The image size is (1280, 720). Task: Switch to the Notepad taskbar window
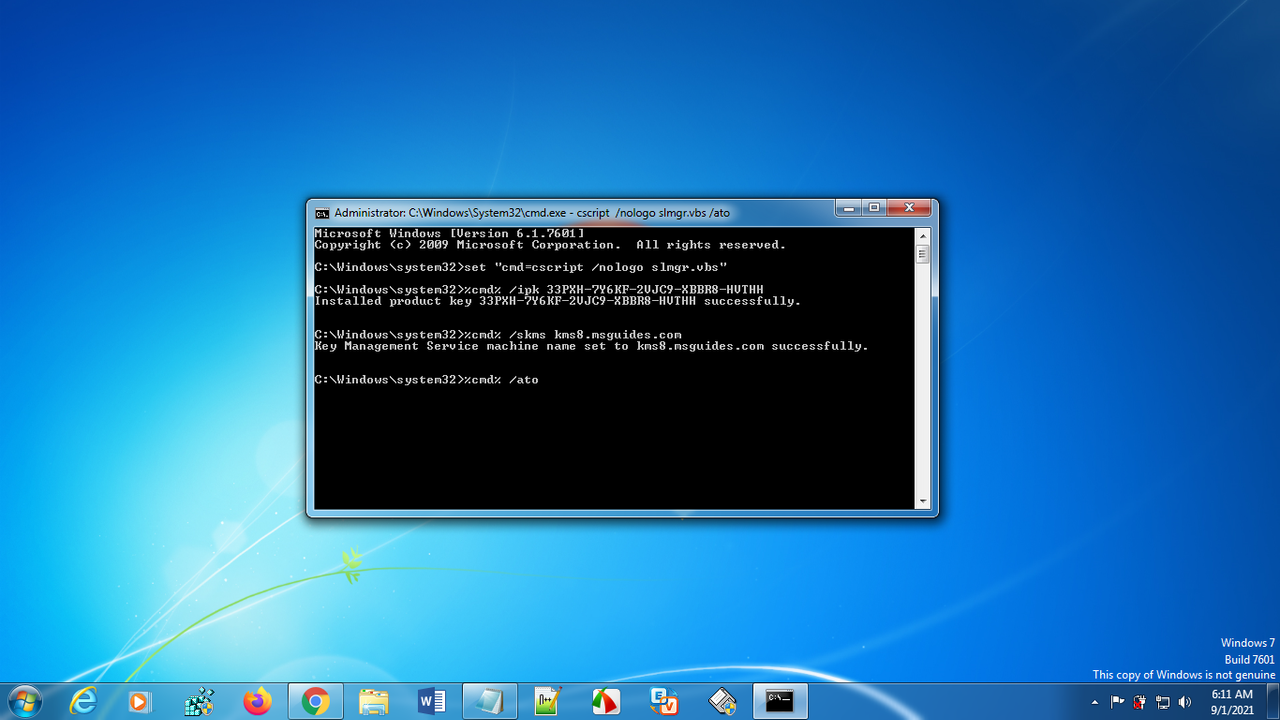pos(490,702)
